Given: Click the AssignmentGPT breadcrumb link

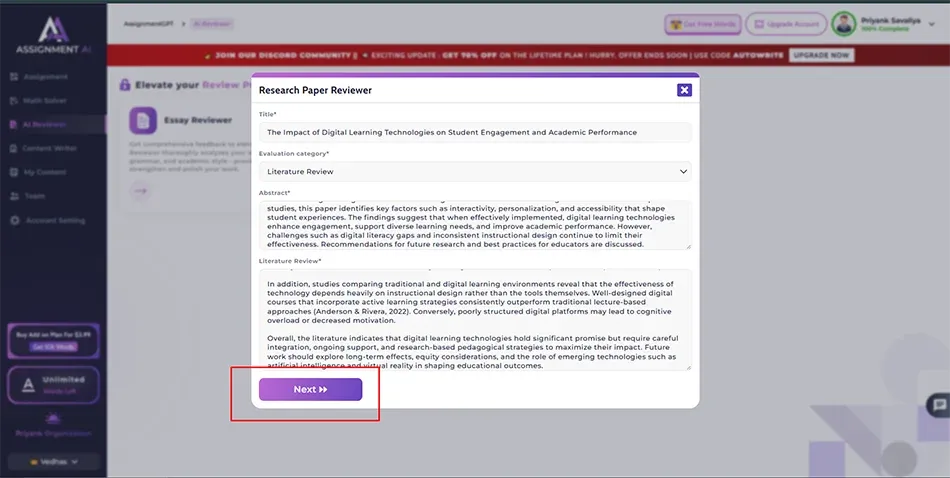Looking at the screenshot, I should coord(148,24).
